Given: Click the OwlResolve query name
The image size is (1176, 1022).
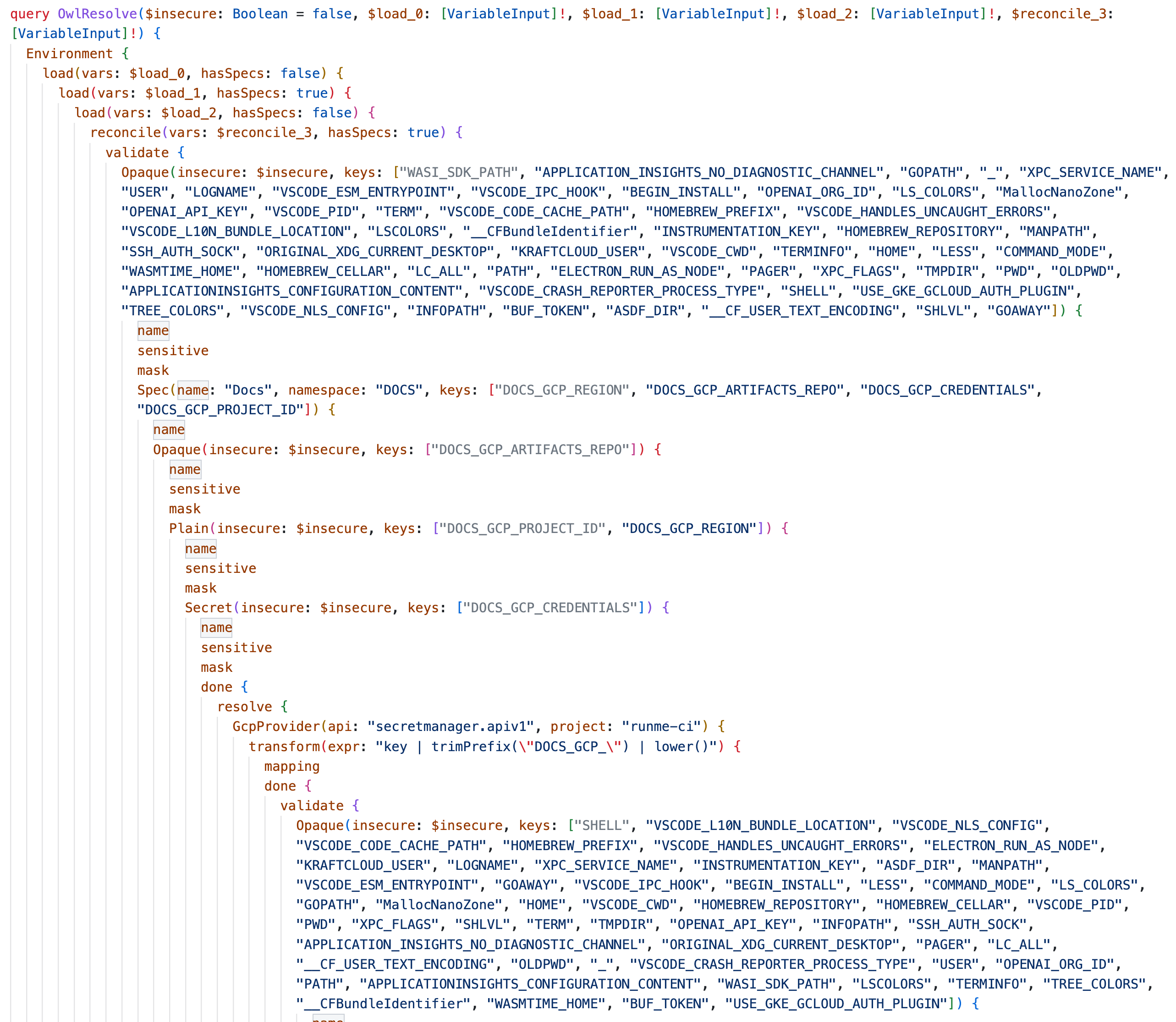Looking at the screenshot, I should [97, 14].
